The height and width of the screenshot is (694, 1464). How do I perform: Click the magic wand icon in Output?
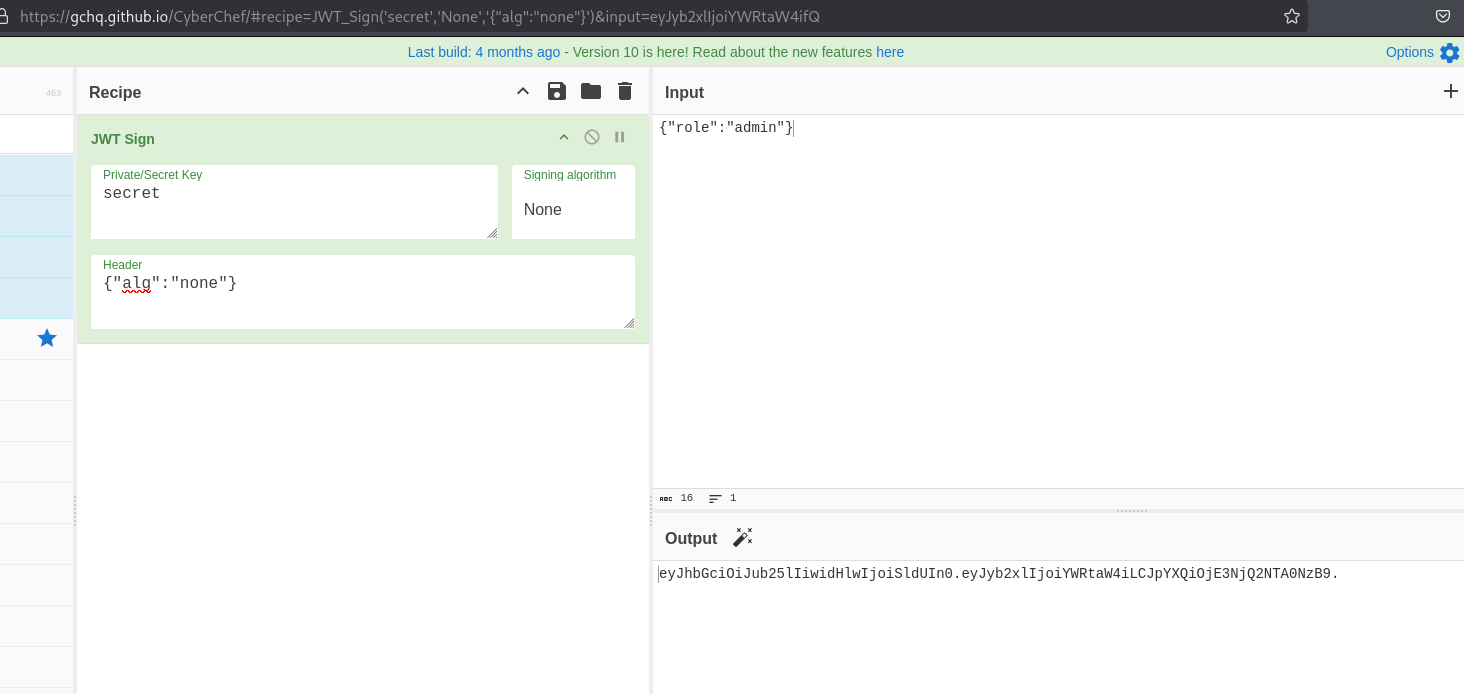click(742, 538)
